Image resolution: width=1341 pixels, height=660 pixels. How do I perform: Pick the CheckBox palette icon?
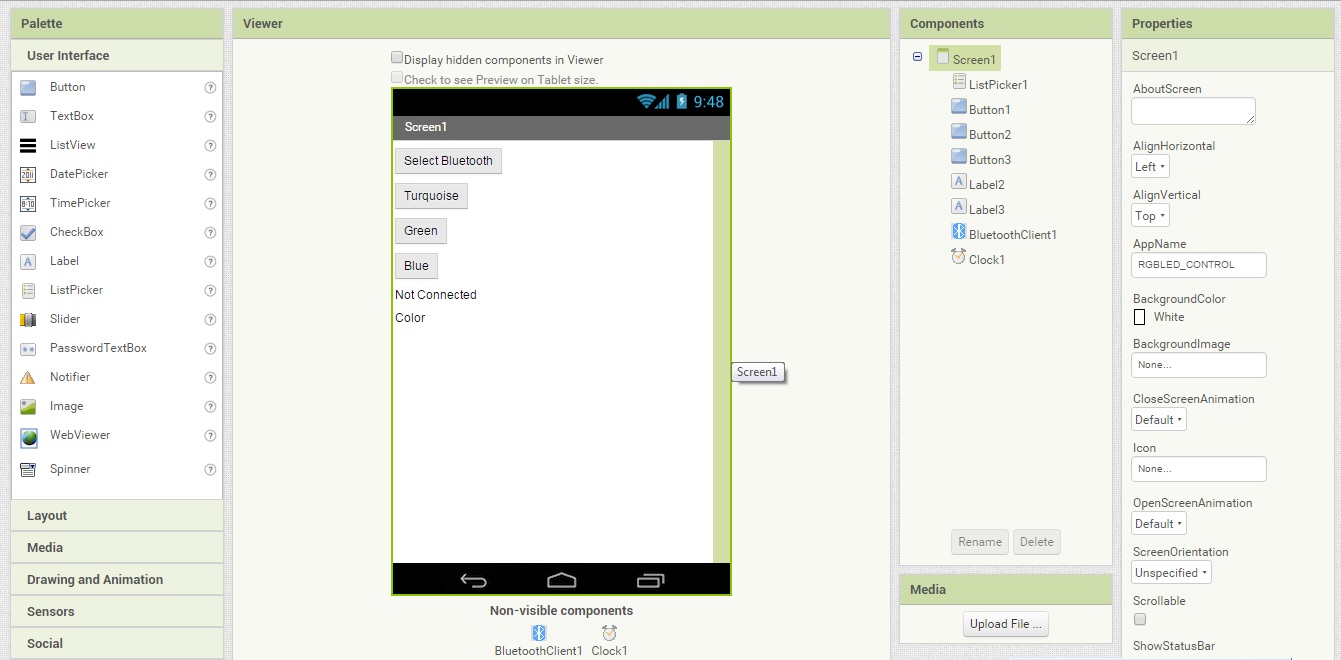28,232
